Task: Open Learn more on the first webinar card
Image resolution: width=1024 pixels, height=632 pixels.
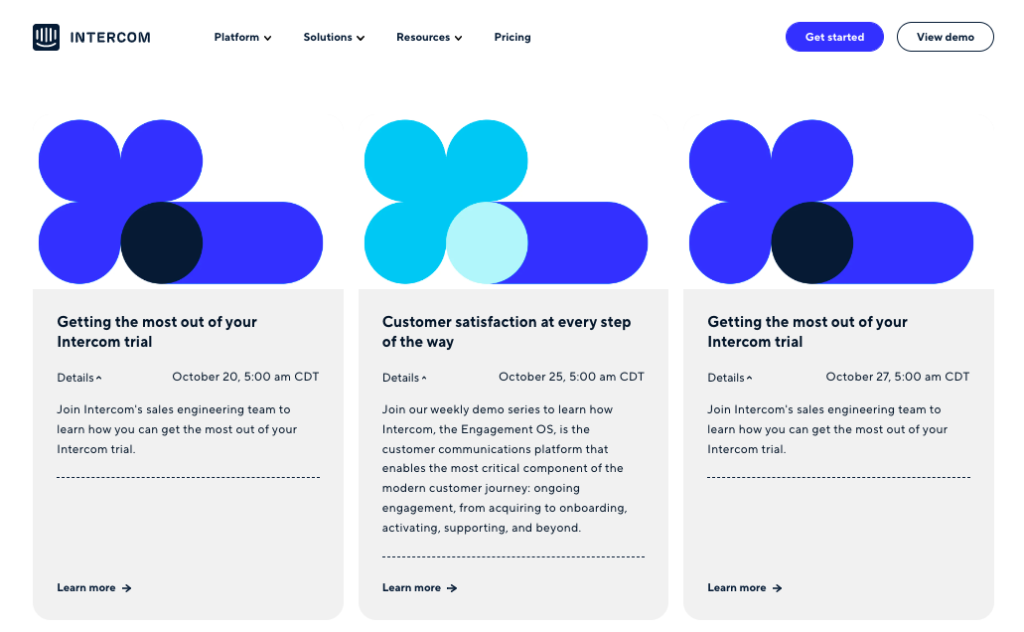Action: [88, 588]
